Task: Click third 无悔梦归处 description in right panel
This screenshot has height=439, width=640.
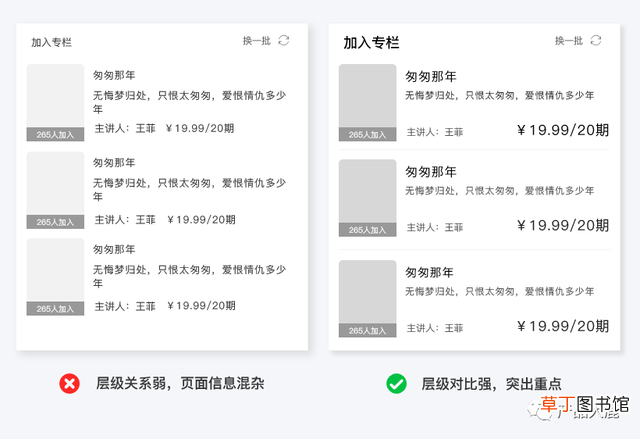Action: 500,291
